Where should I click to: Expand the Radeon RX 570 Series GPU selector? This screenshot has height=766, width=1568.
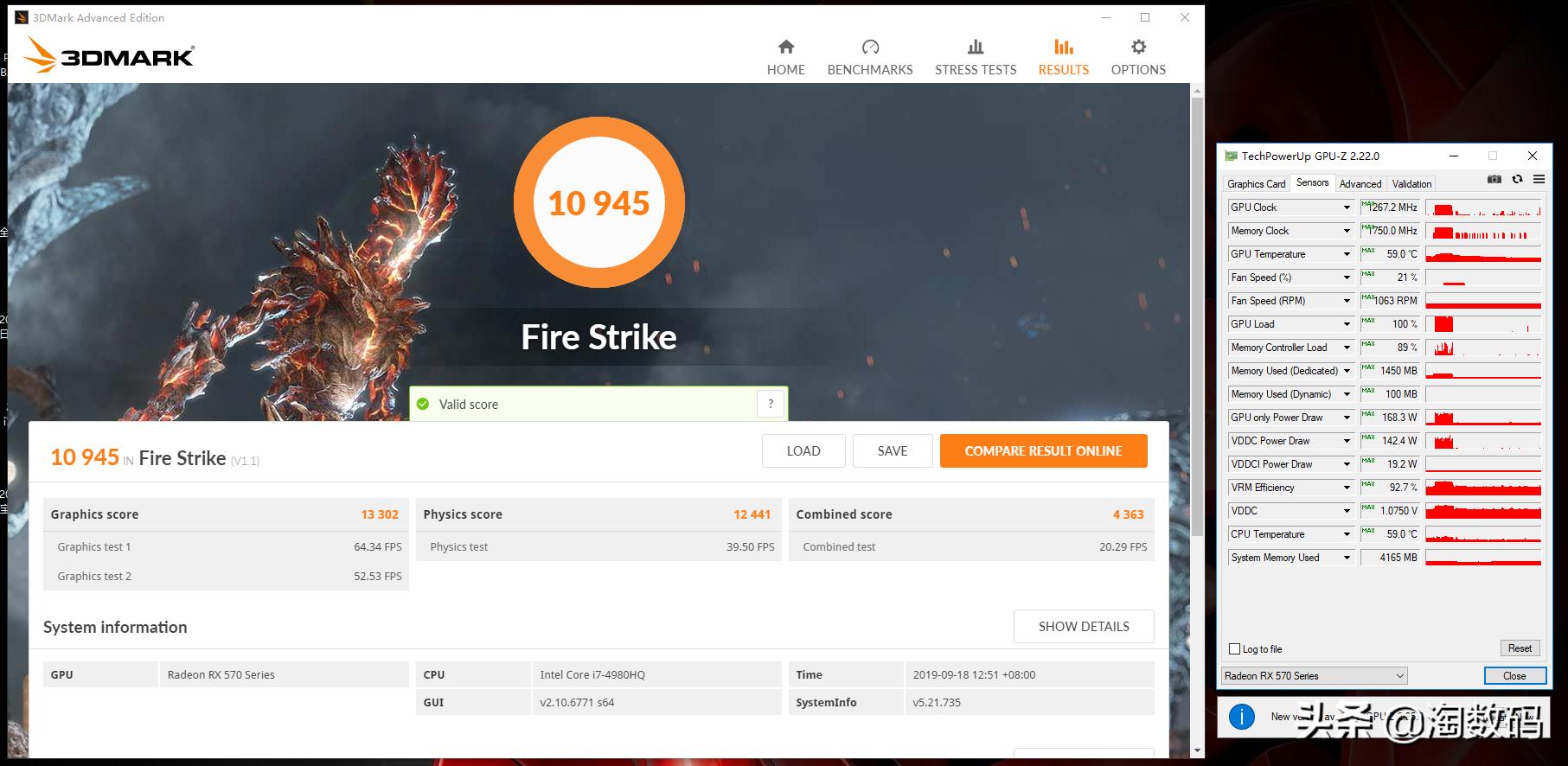pyautogui.click(x=1315, y=676)
